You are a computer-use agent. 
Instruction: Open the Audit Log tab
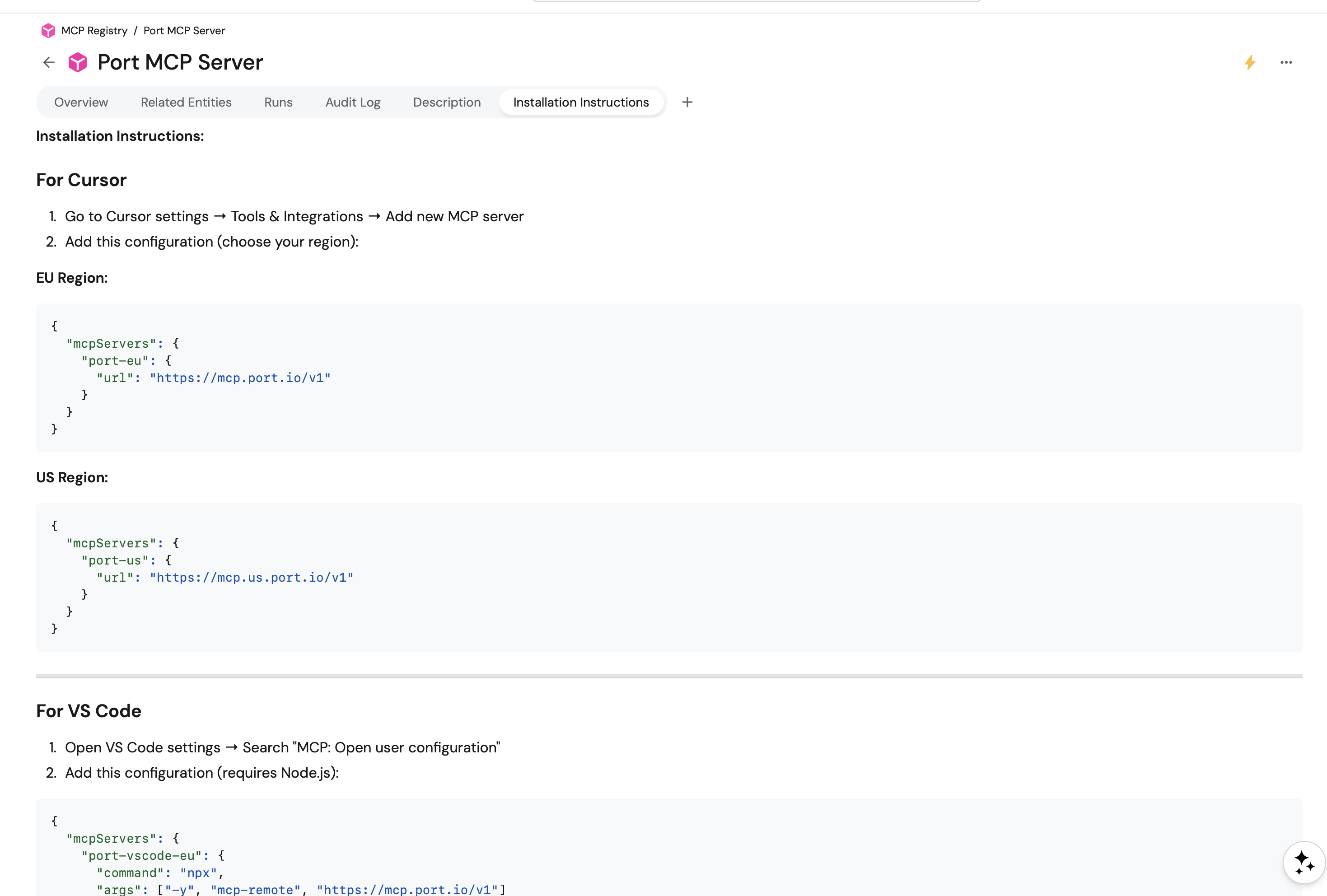tap(353, 102)
